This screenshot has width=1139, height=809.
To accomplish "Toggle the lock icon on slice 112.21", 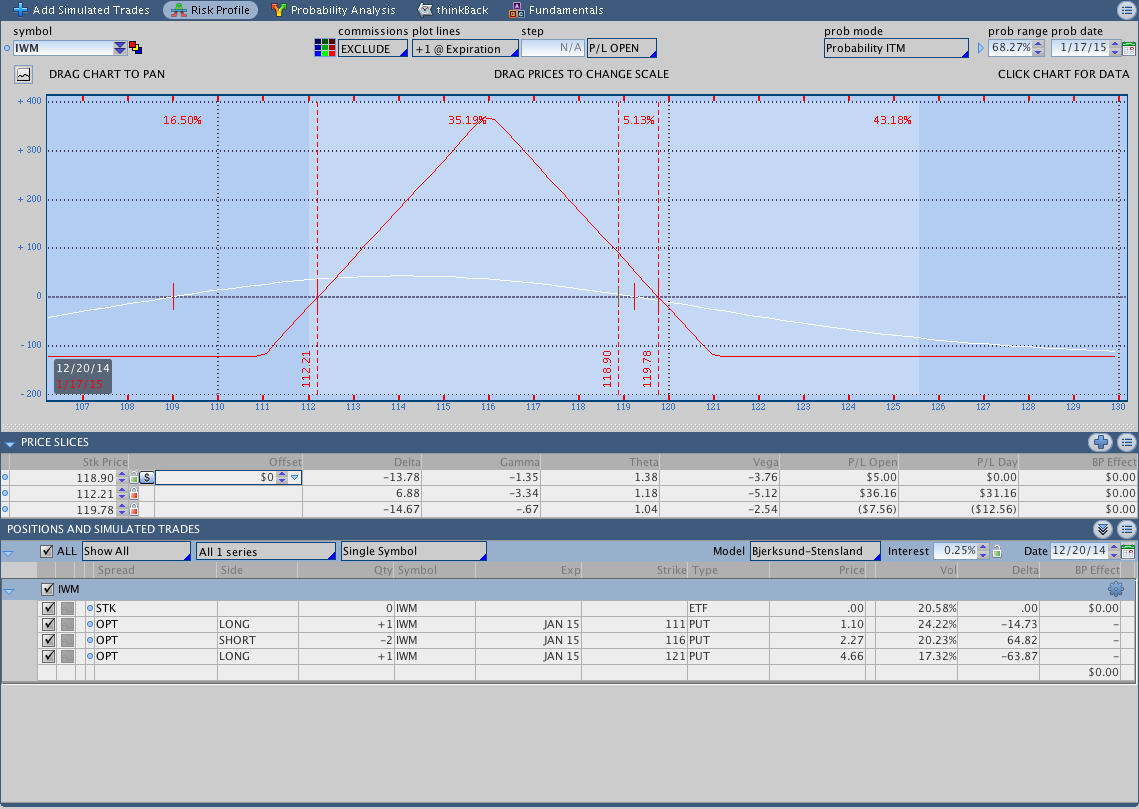I will click(x=134, y=493).
